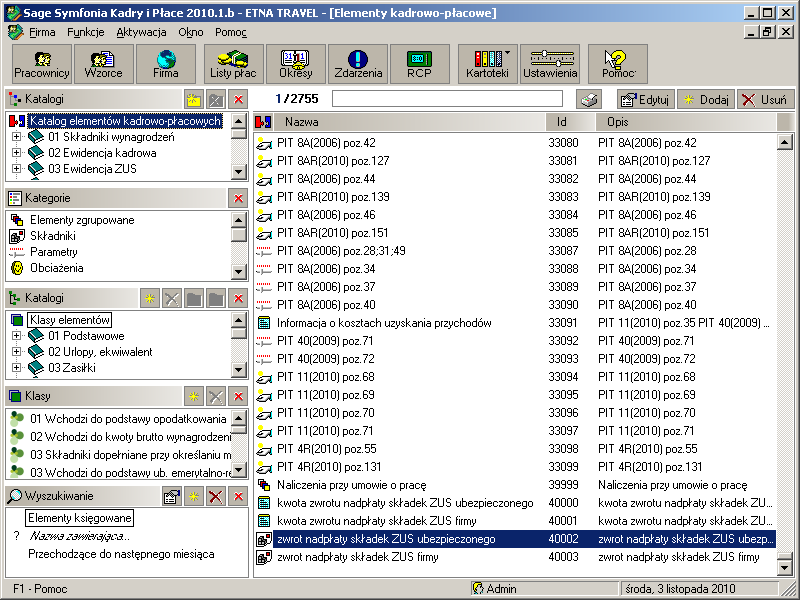The image size is (800, 600).
Task: Close the Klasy panel with red X
Action: [x=238, y=396]
